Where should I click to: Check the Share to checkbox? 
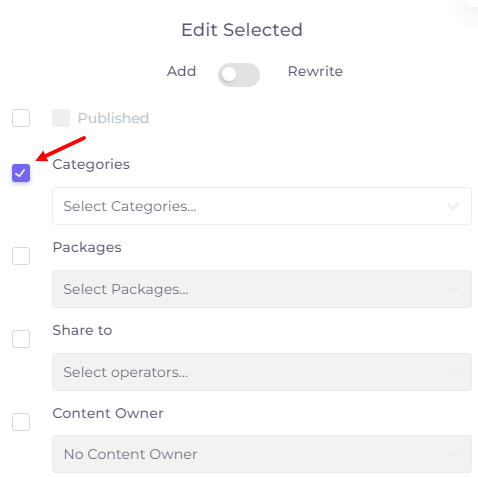[21, 339]
